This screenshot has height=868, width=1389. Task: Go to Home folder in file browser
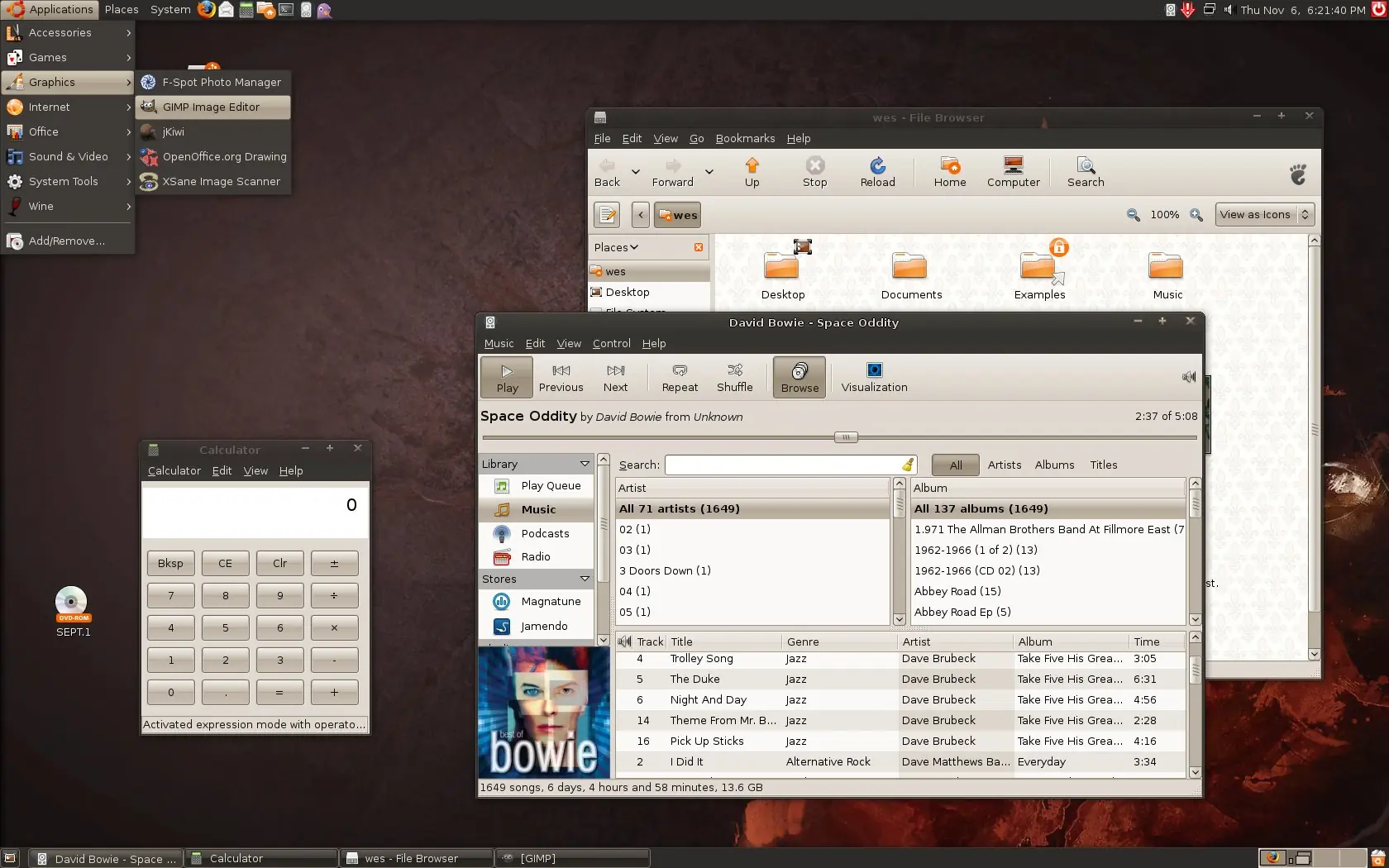click(x=950, y=173)
